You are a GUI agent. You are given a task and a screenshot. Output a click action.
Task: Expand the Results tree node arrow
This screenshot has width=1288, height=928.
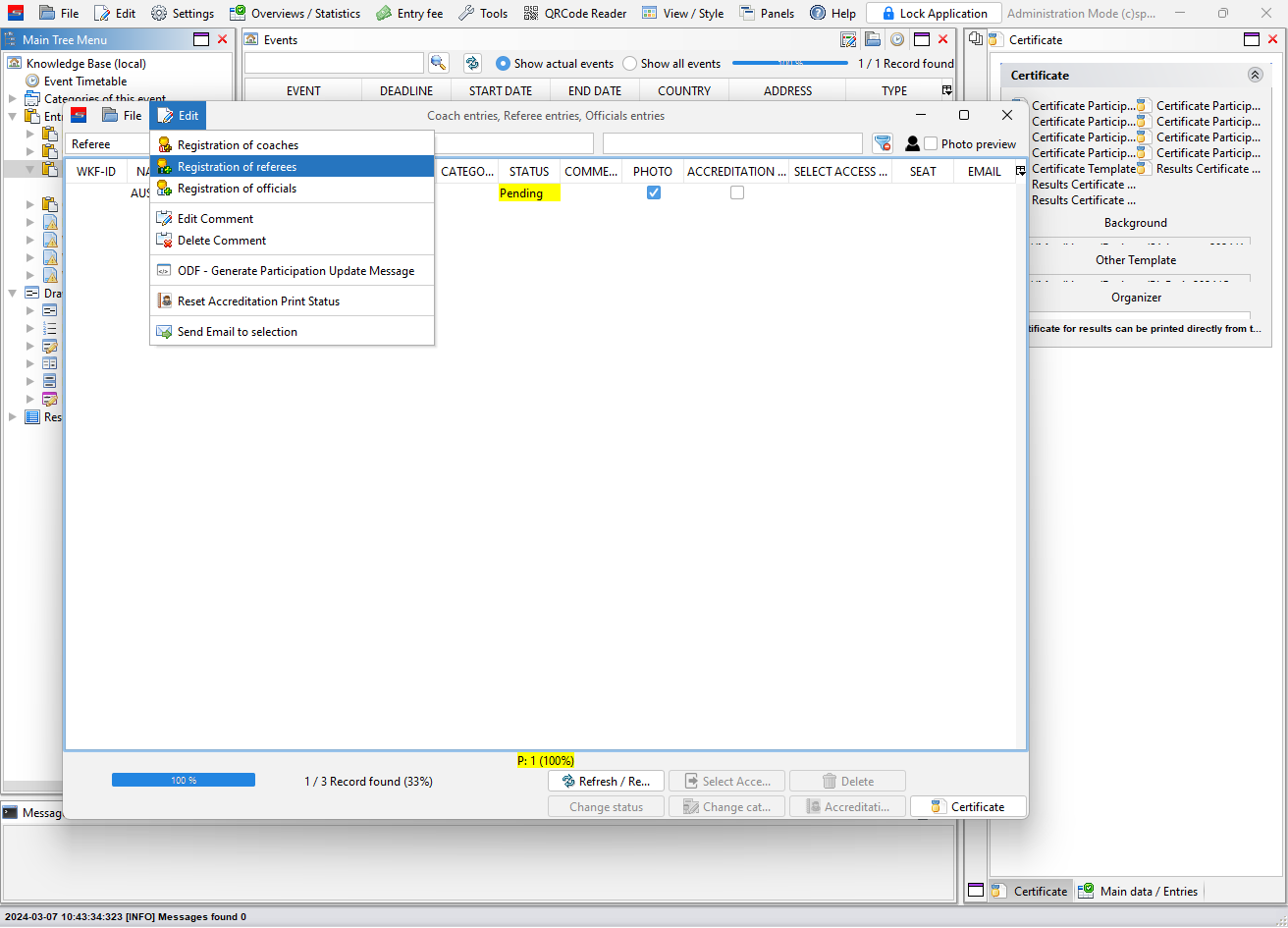tap(13, 417)
